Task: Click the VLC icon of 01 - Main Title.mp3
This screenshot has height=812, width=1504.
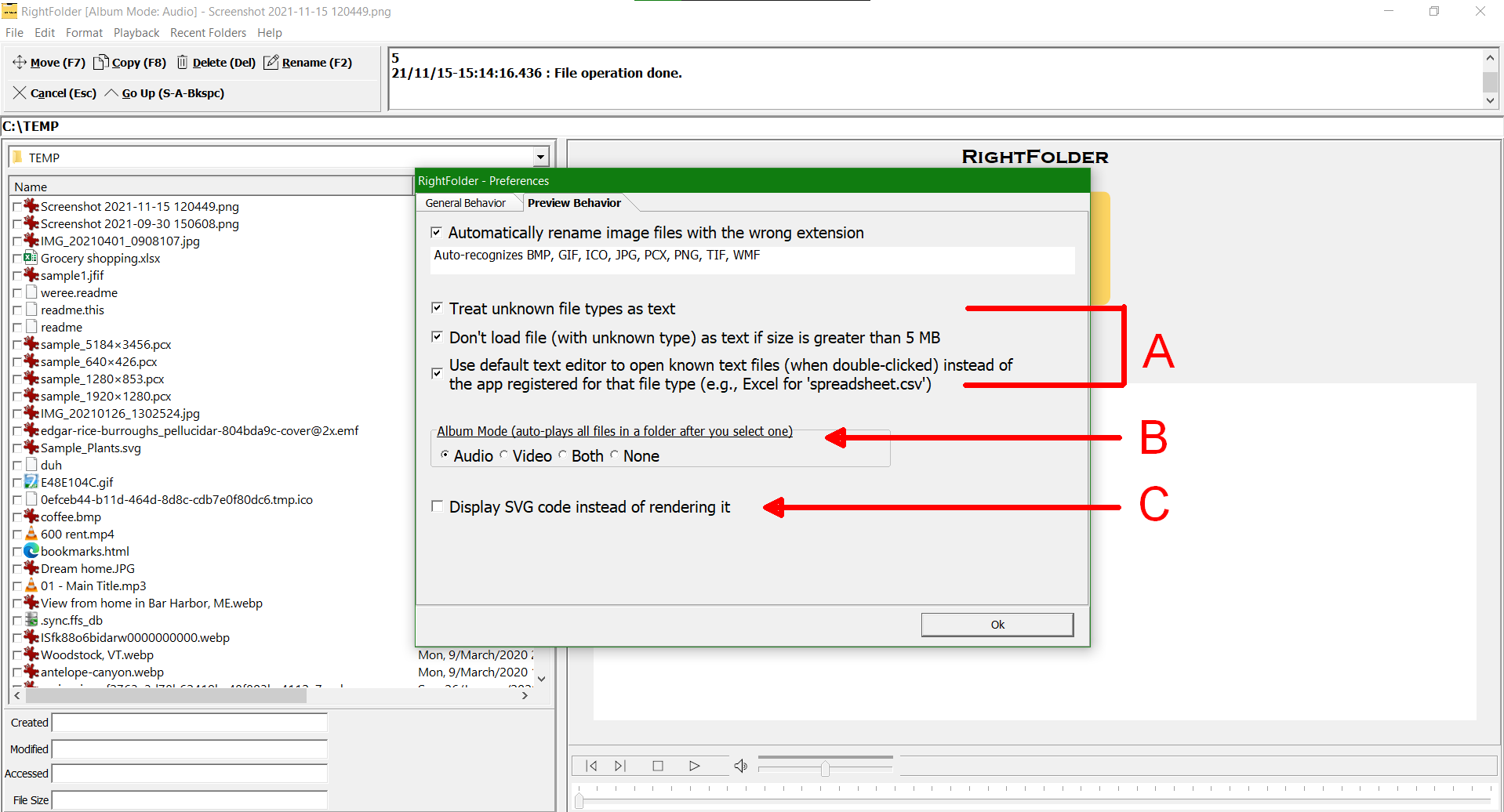Action: point(31,585)
